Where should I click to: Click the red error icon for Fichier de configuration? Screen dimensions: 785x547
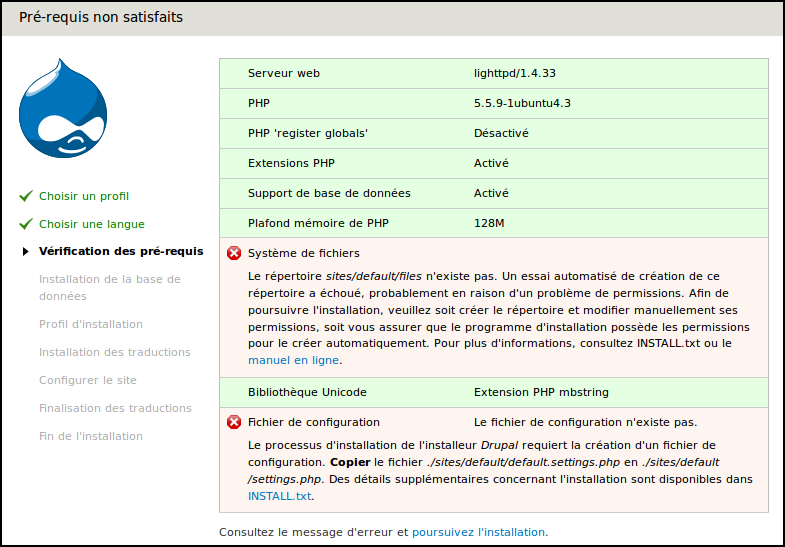[x=234, y=422]
